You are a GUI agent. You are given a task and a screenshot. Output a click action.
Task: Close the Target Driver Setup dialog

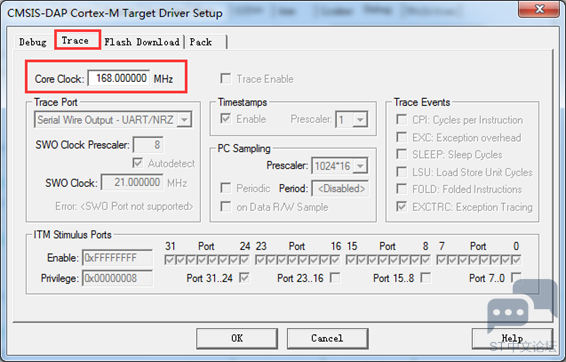click(539, 9)
